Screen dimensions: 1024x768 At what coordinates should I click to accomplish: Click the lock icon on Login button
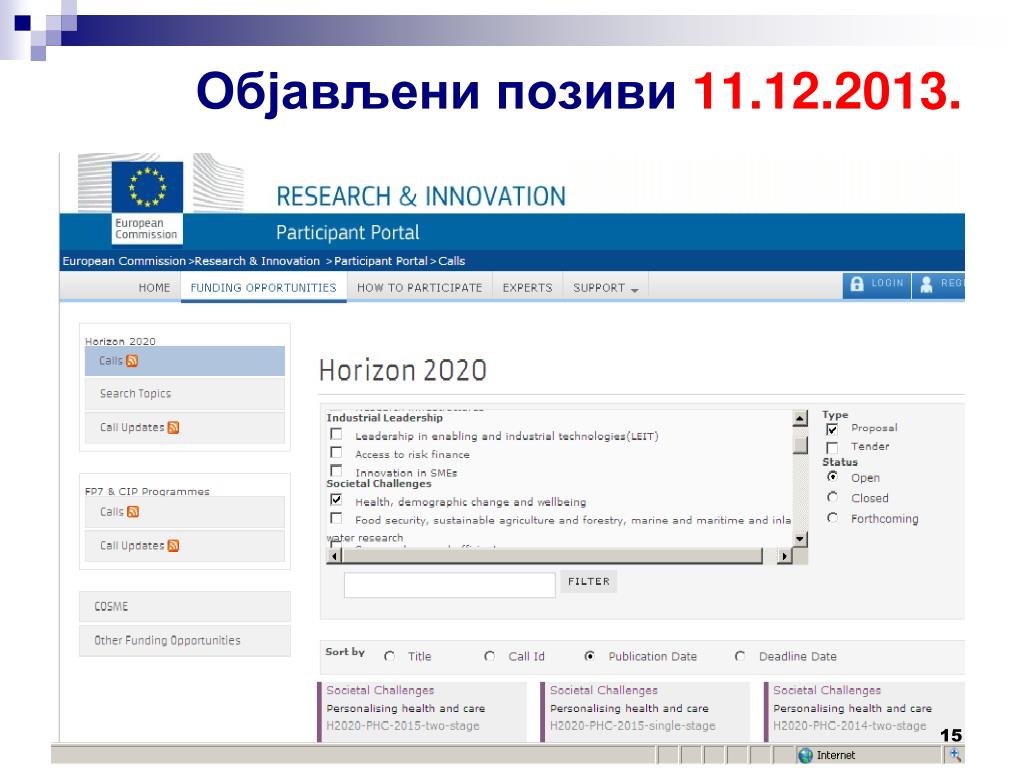pos(857,284)
